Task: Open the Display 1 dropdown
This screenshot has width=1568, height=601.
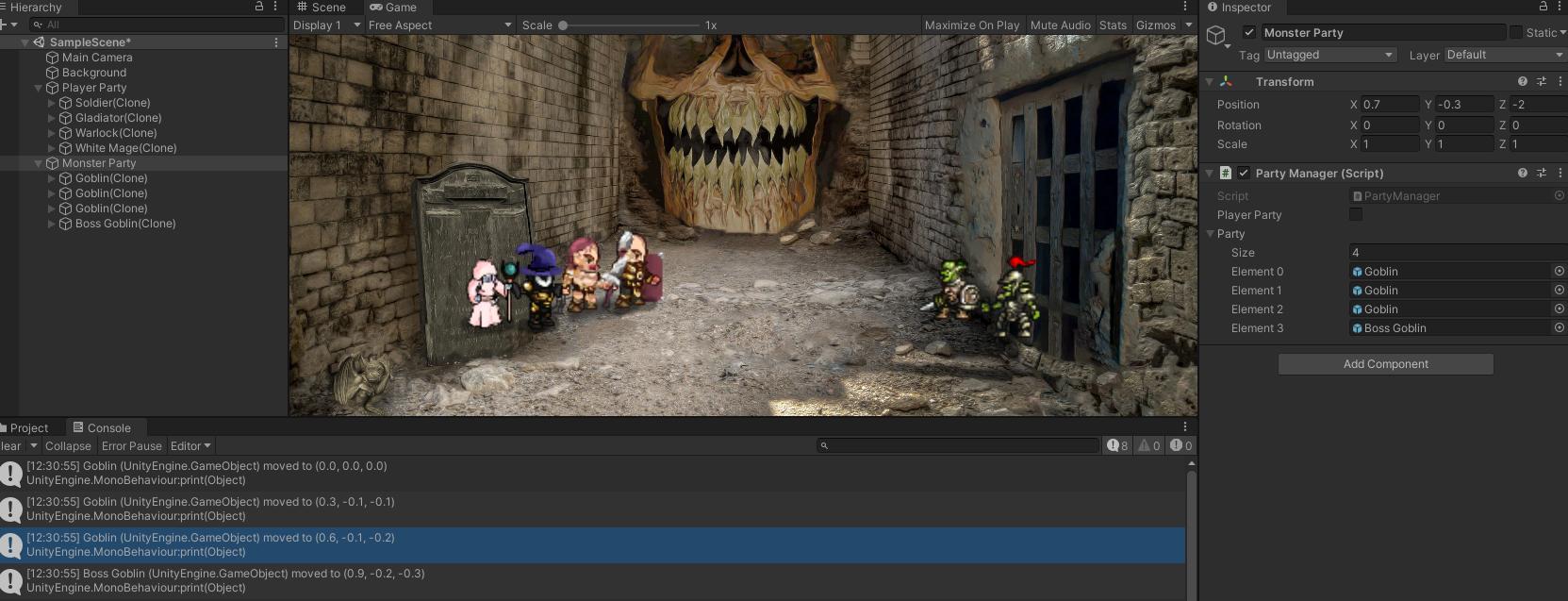Action: pyautogui.click(x=326, y=25)
